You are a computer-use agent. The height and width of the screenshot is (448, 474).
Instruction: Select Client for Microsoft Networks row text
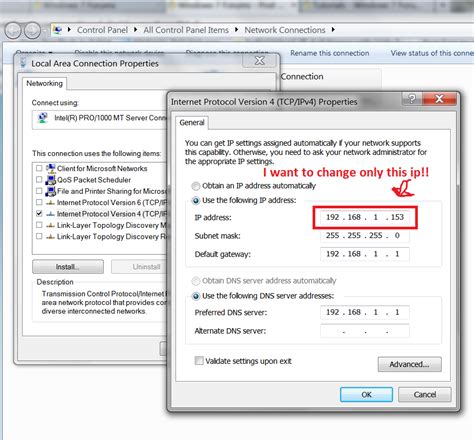[x=102, y=169]
